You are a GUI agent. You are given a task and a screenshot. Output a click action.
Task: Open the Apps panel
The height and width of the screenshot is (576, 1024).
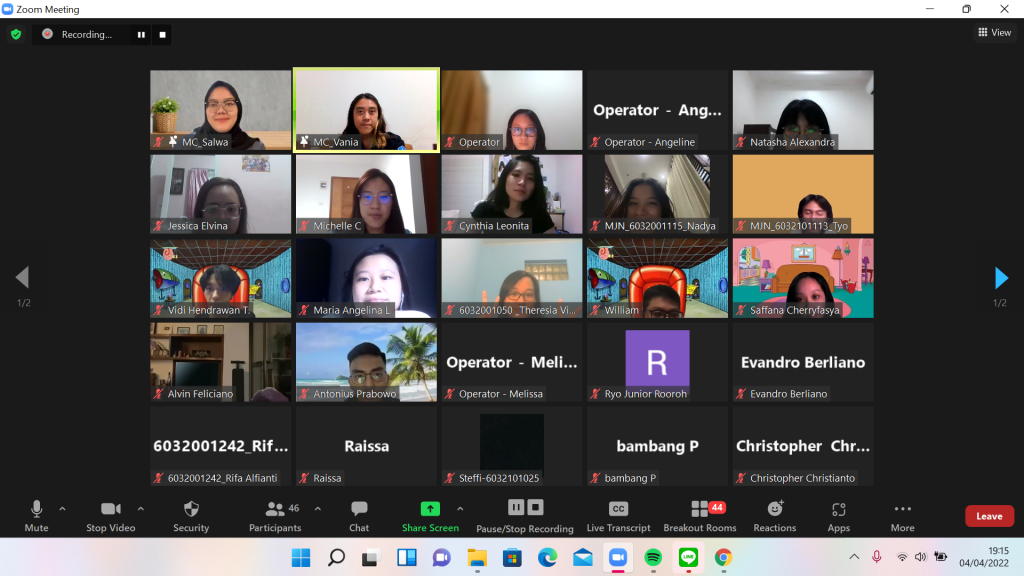(x=838, y=509)
